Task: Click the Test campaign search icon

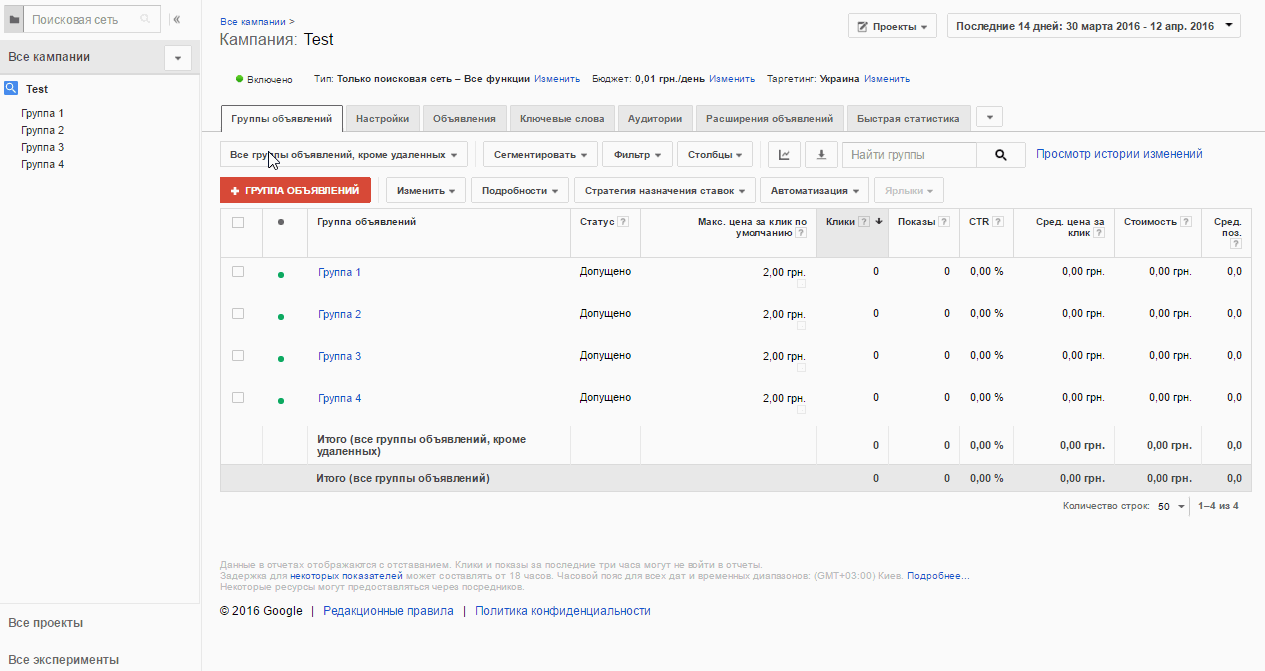Action: (x=11, y=88)
